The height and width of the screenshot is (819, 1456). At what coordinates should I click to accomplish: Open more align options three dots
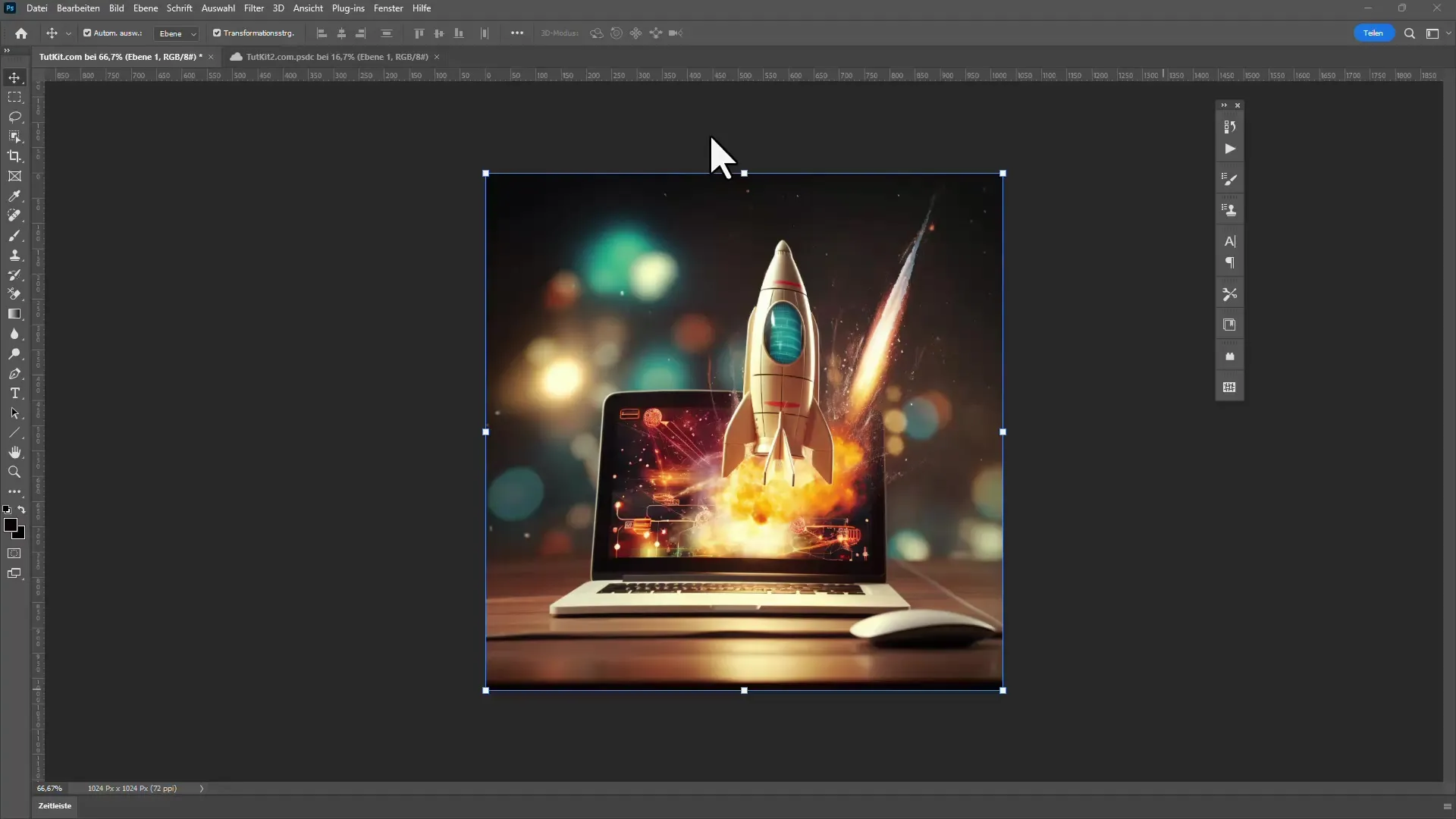click(x=517, y=33)
